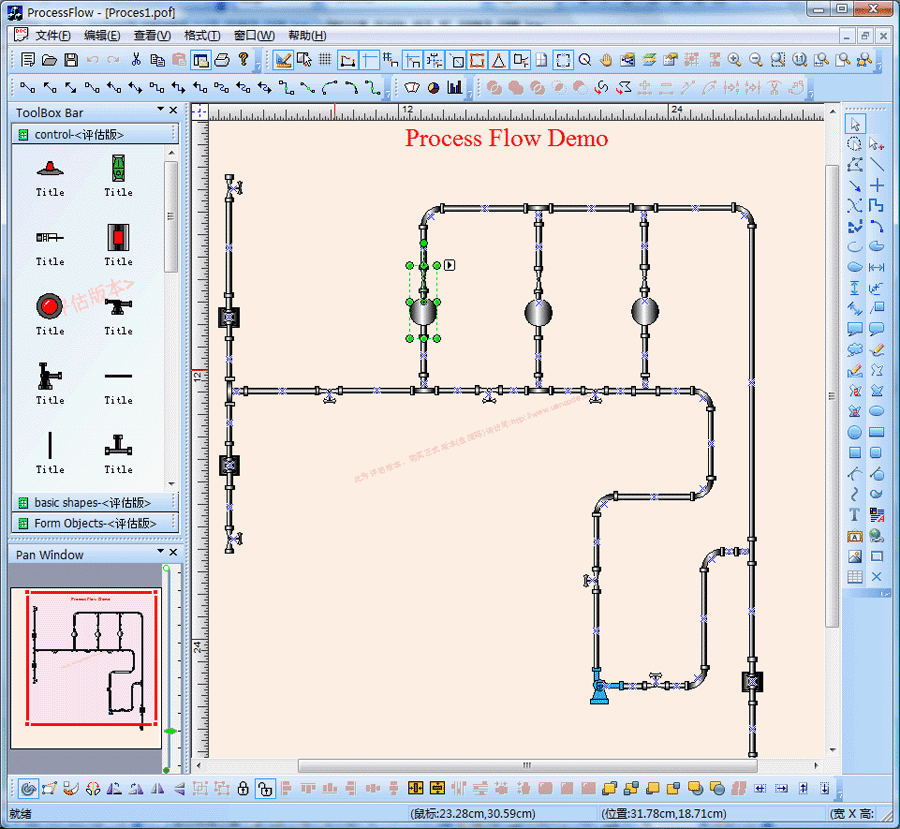Toggle the unlock padlock button in bottom toolbar
900x829 pixels.
pos(264,789)
